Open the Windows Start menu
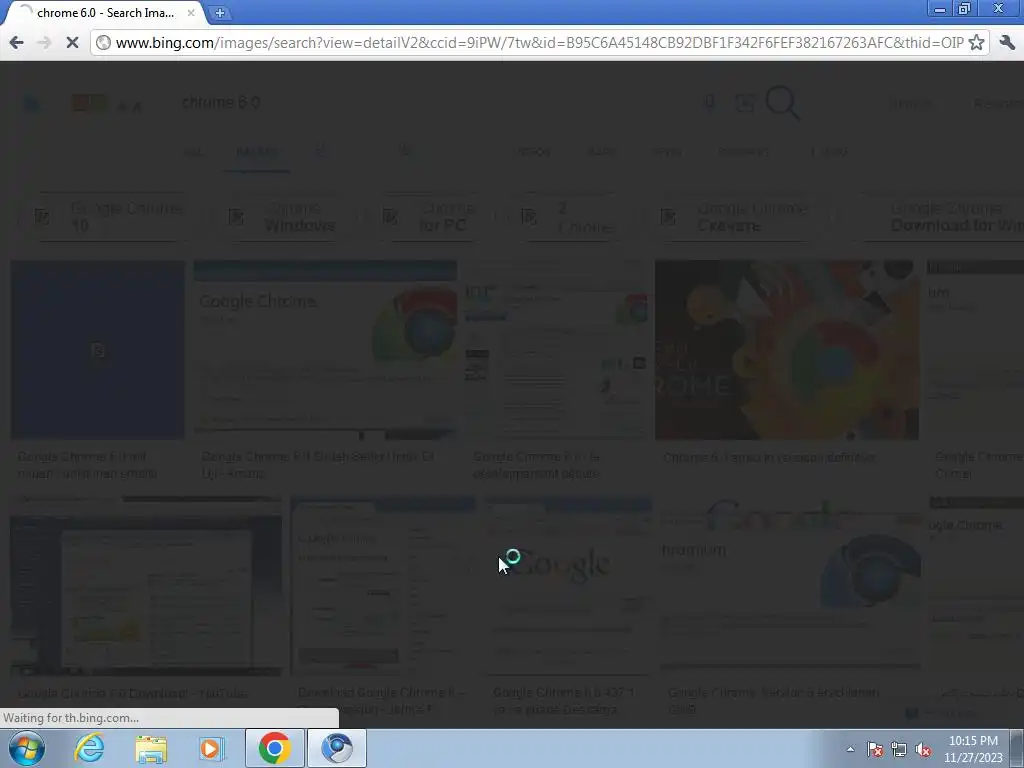 (x=26, y=748)
